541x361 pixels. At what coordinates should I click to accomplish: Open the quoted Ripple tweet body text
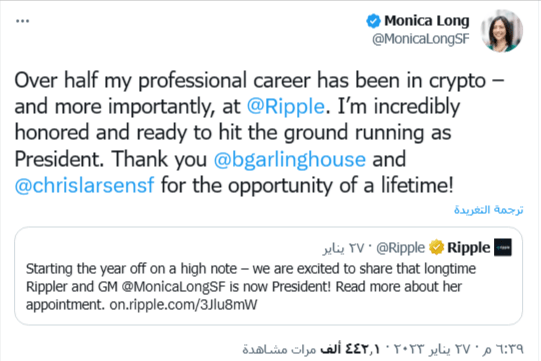click(251, 286)
